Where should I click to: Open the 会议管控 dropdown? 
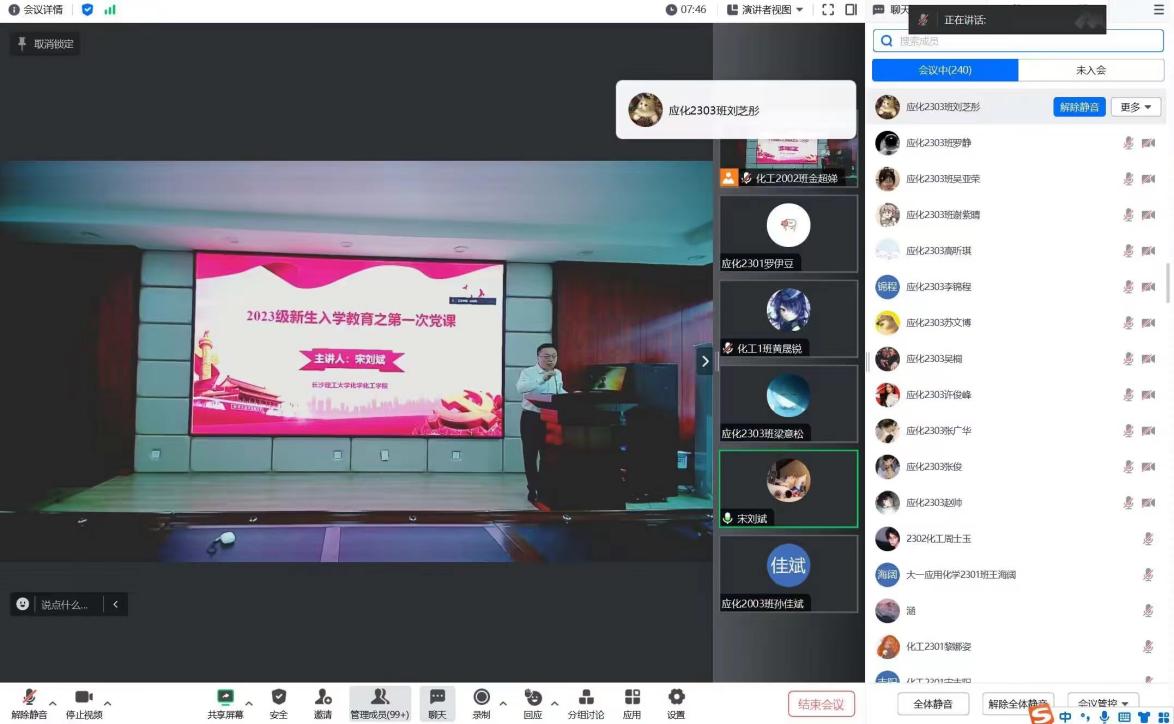click(x=1104, y=704)
